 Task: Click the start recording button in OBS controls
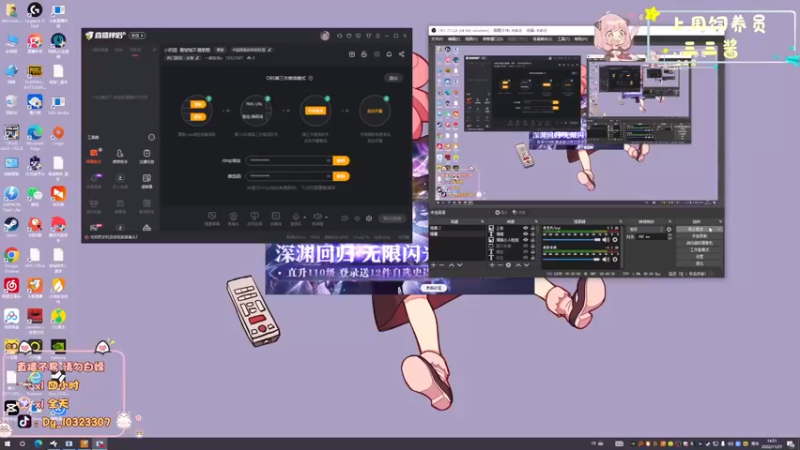(699, 236)
